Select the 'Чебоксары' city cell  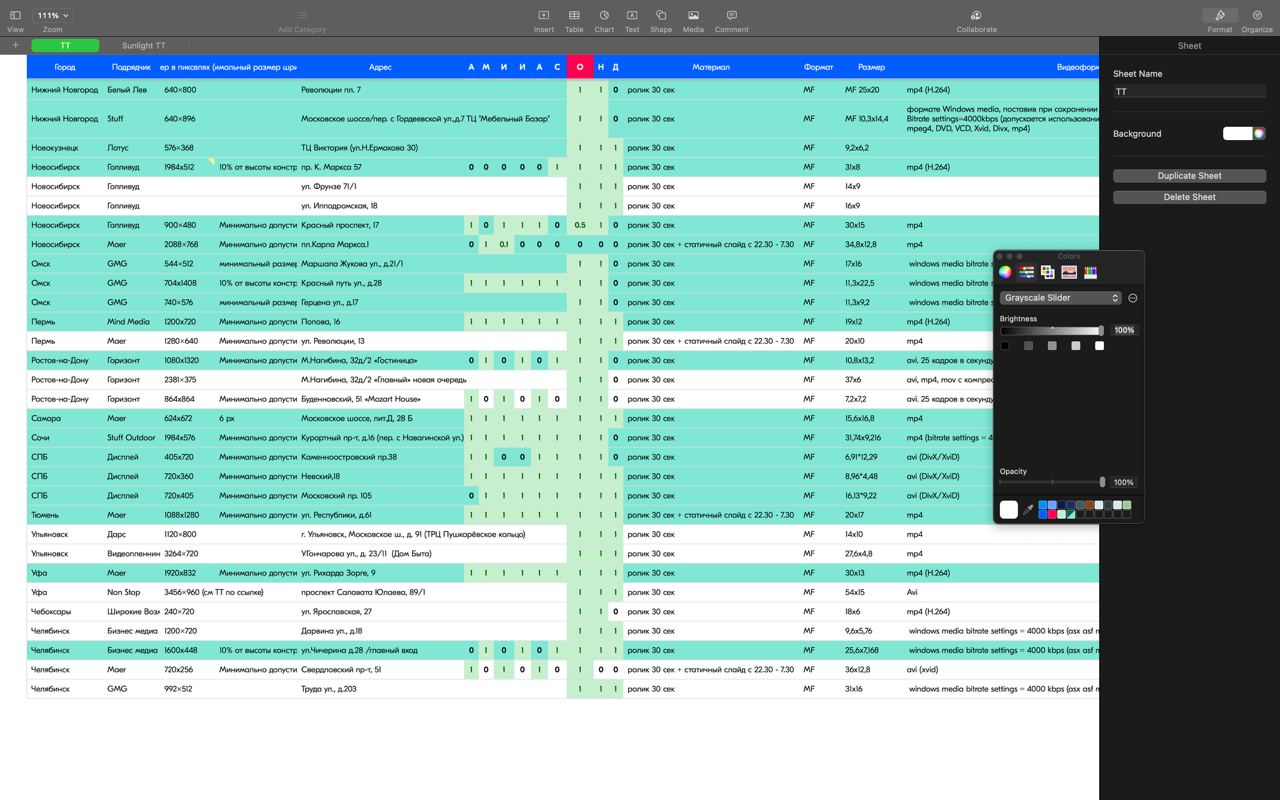tap(65, 612)
